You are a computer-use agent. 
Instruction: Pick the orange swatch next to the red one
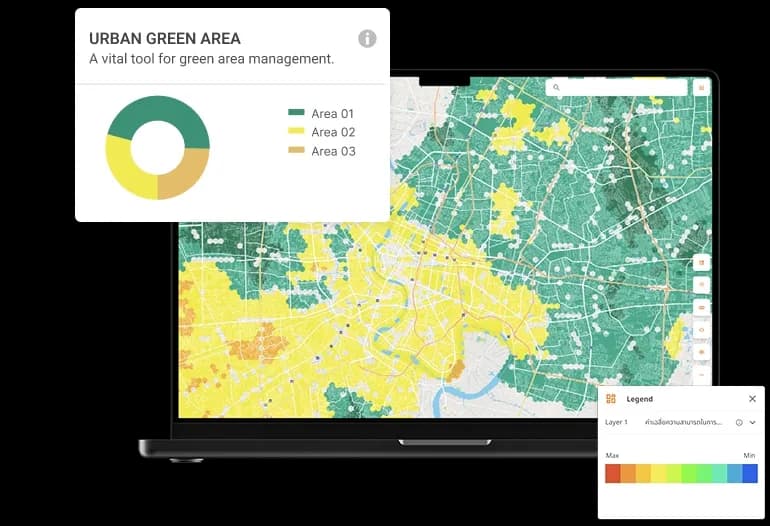(628, 473)
